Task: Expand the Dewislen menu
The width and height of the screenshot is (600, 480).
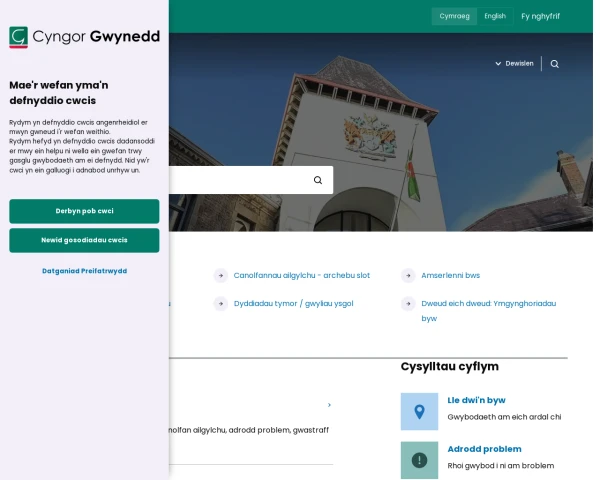Action: tap(514, 64)
